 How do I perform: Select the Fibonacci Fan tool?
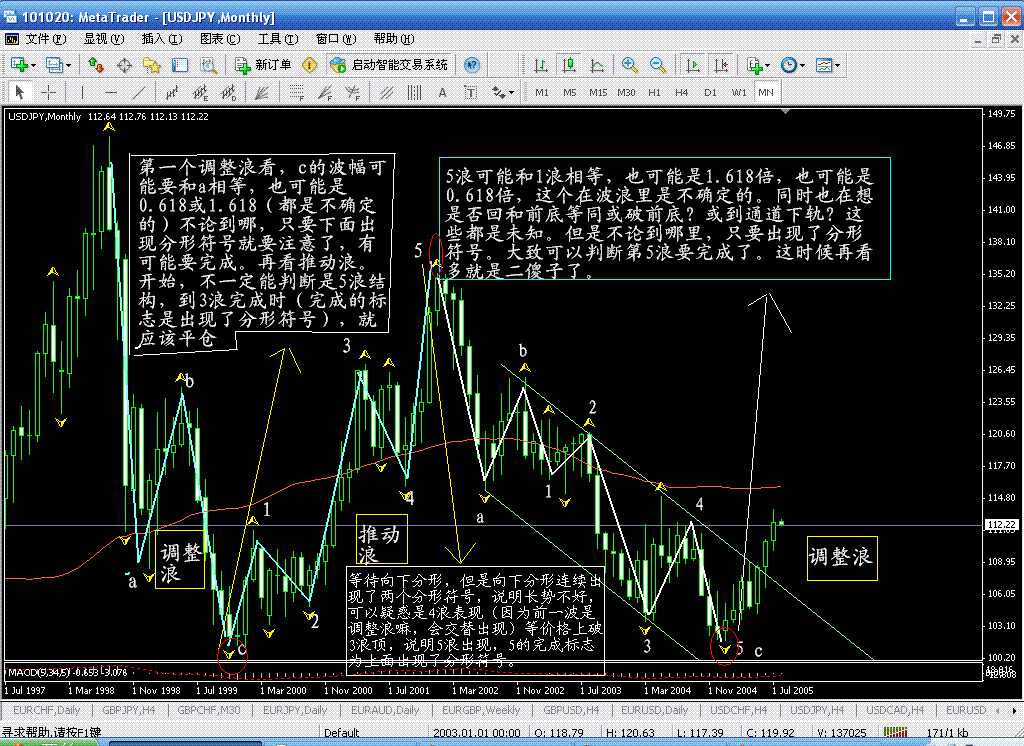(x=325, y=92)
